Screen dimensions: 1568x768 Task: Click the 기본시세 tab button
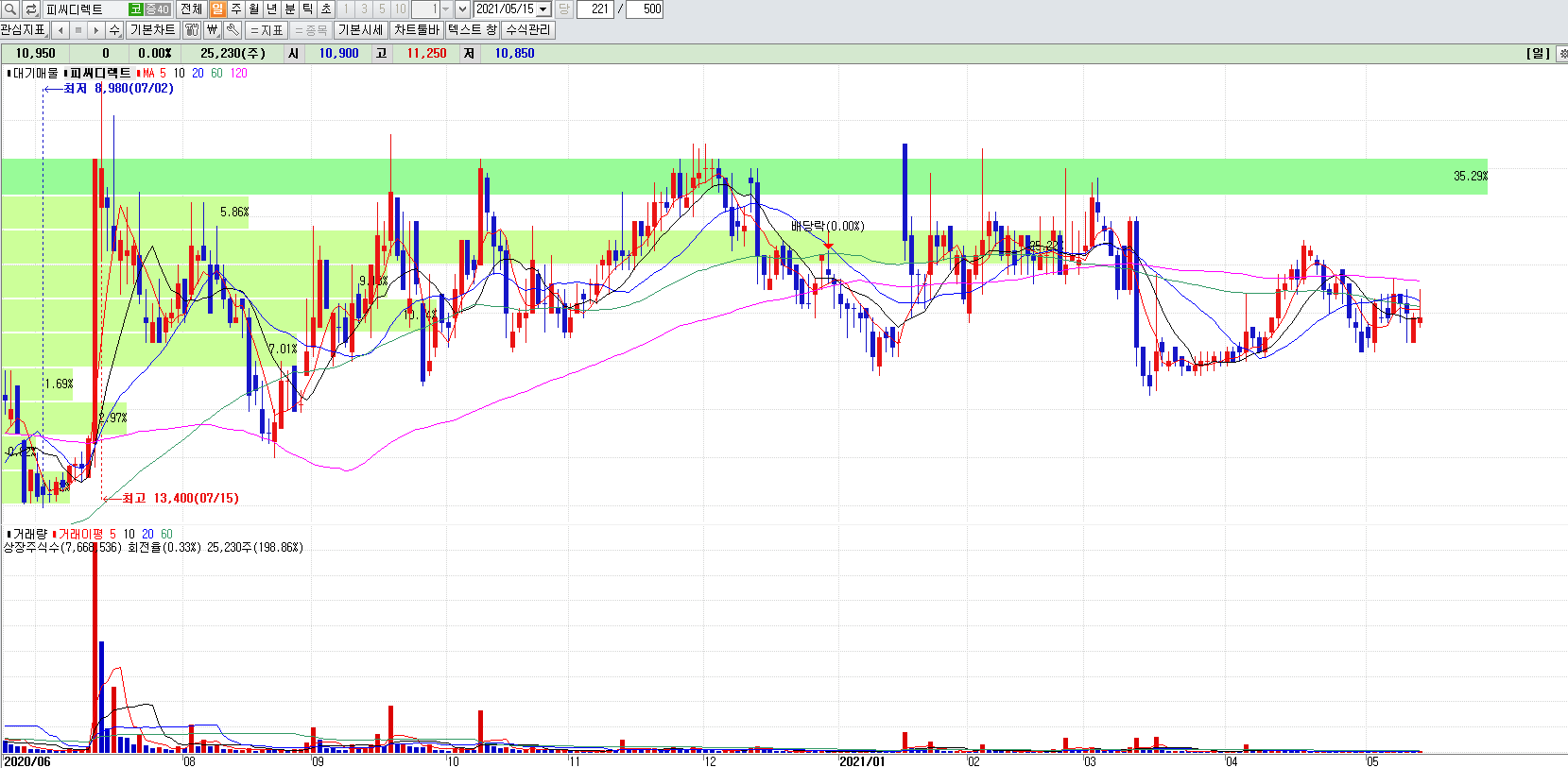tap(361, 30)
